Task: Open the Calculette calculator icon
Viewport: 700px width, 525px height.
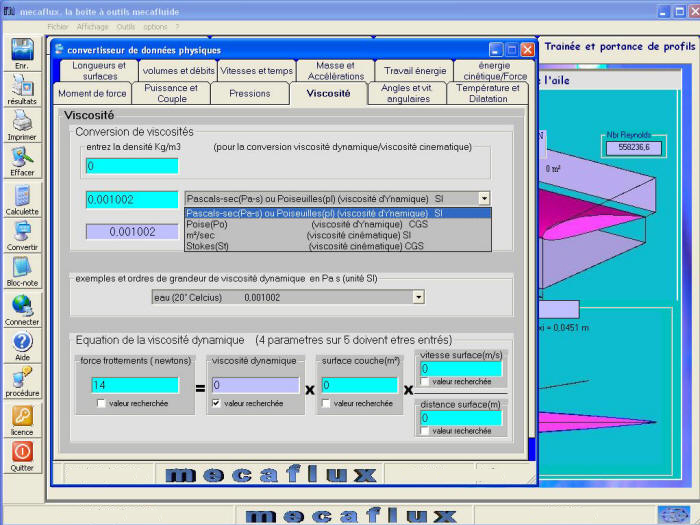Action: [x=22, y=196]
